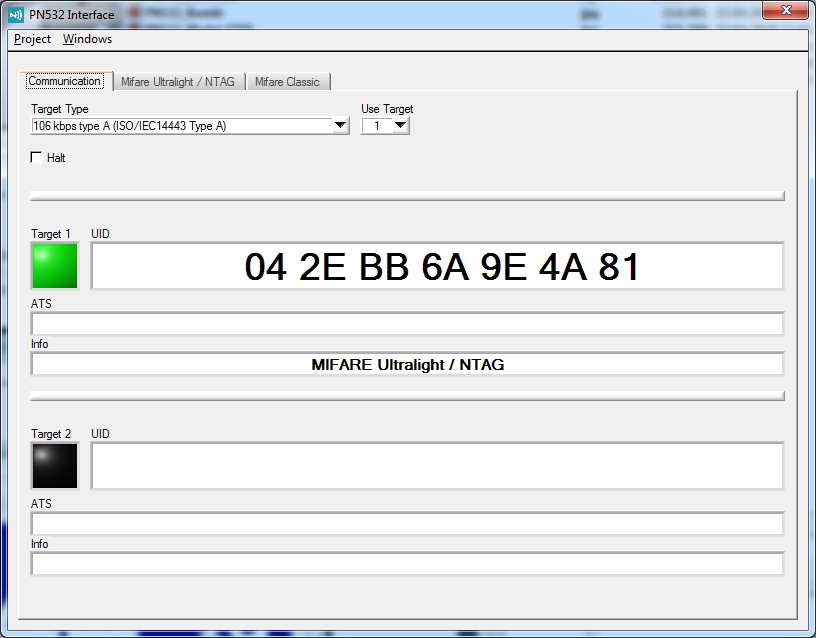Click the Use Target value '1'
Viewport: 816px width, 638px height.
point(377,125)
